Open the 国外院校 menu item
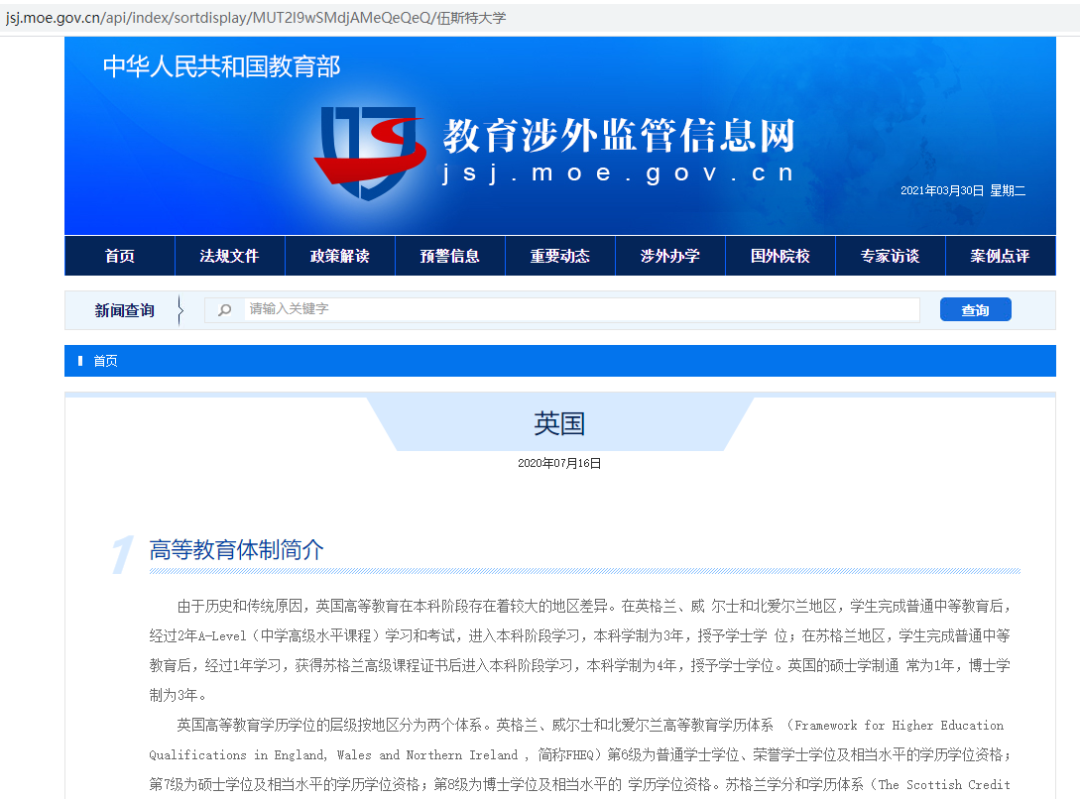The width and height of the screenshot is (1080, 799). click(780, 256)
